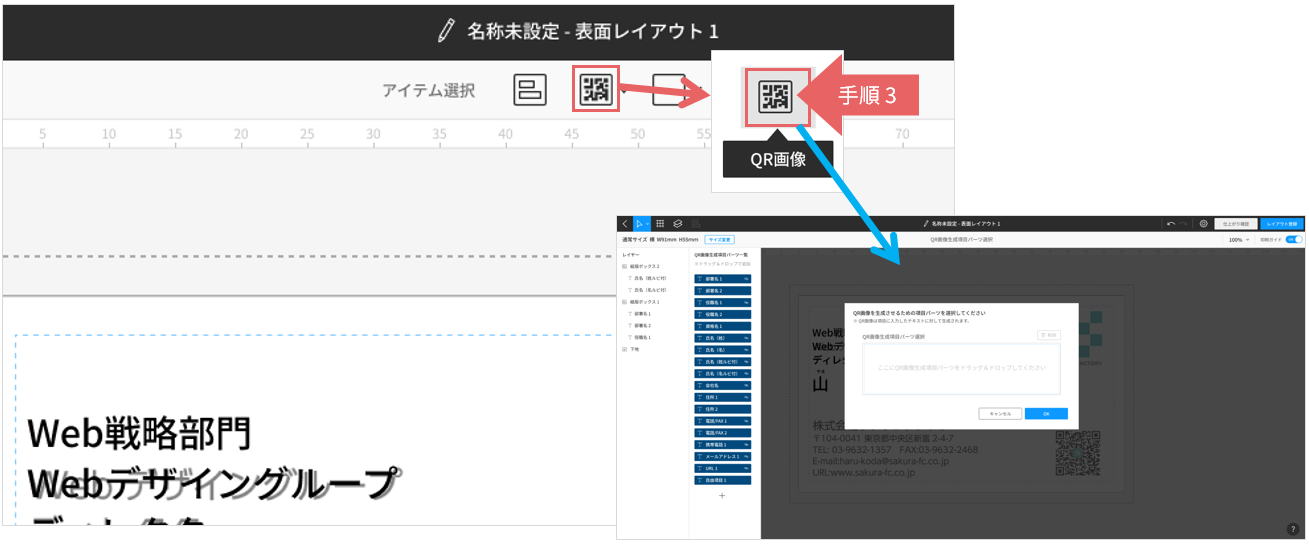Select 携帯電話１ part chip
Screen dimensions: 1309x545
click(722, 444)
